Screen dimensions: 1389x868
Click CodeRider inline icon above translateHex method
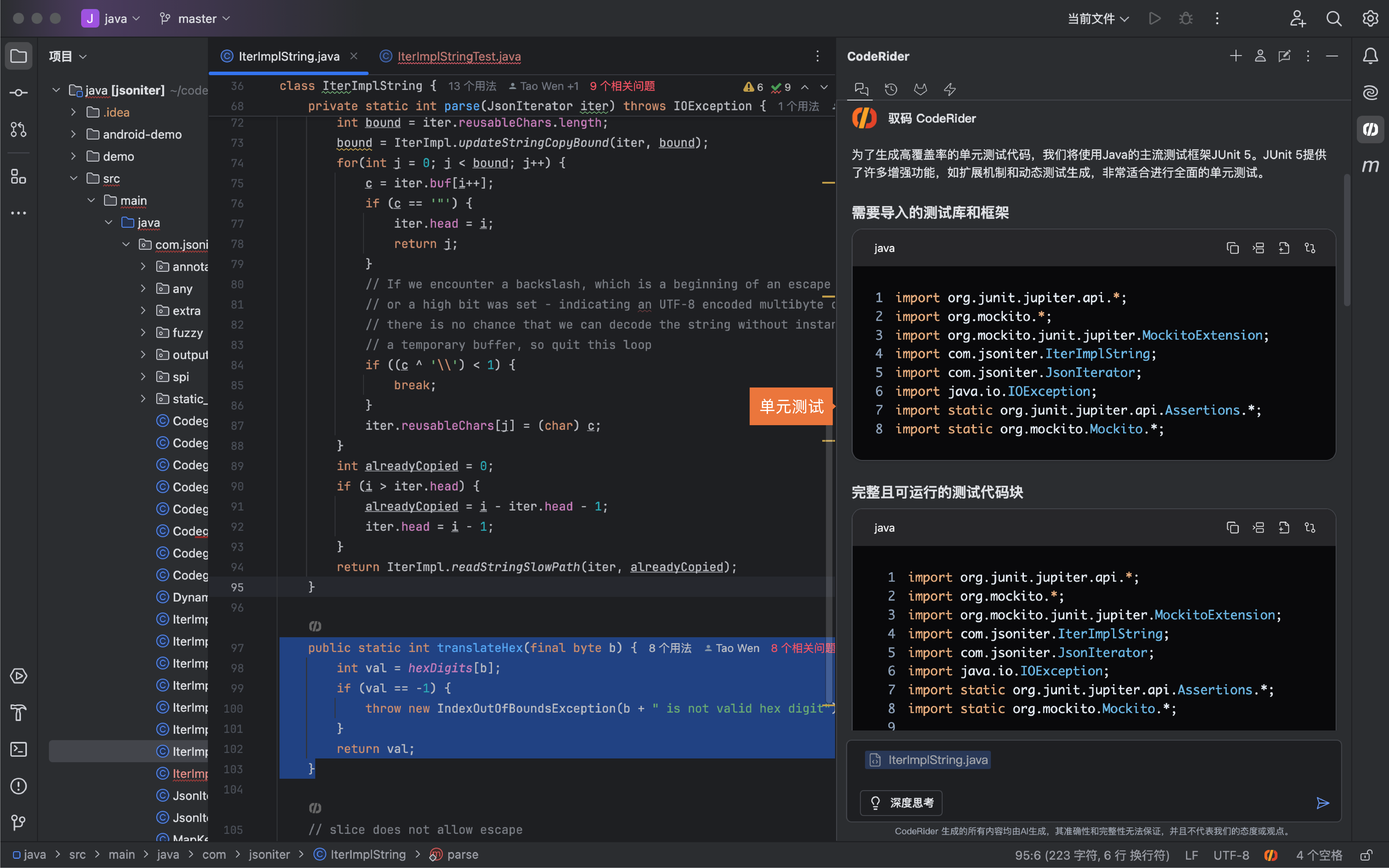tap(315, 626)
